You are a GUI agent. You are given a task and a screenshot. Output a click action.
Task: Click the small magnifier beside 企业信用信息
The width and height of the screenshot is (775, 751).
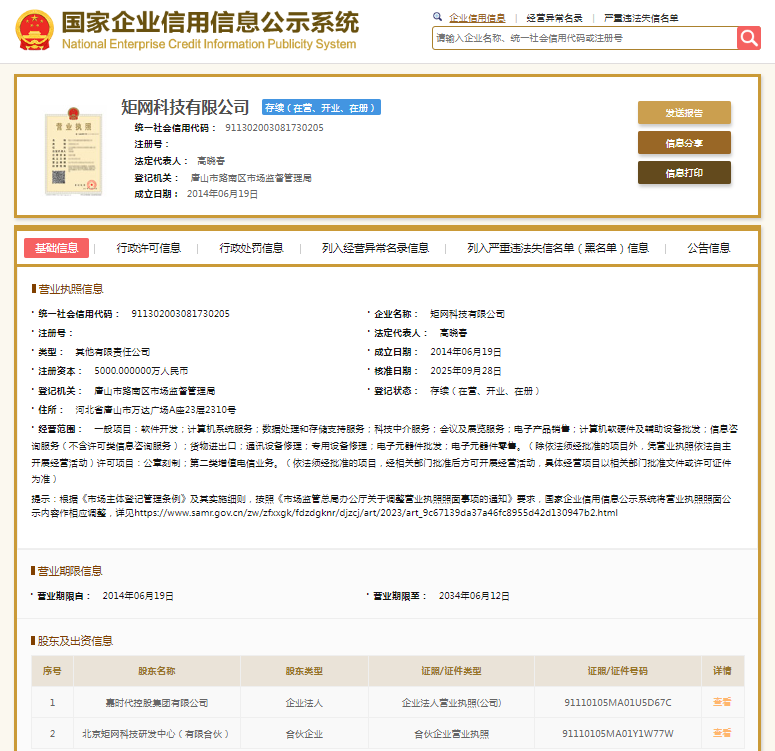pyautogui.click(x=437, y=17)
